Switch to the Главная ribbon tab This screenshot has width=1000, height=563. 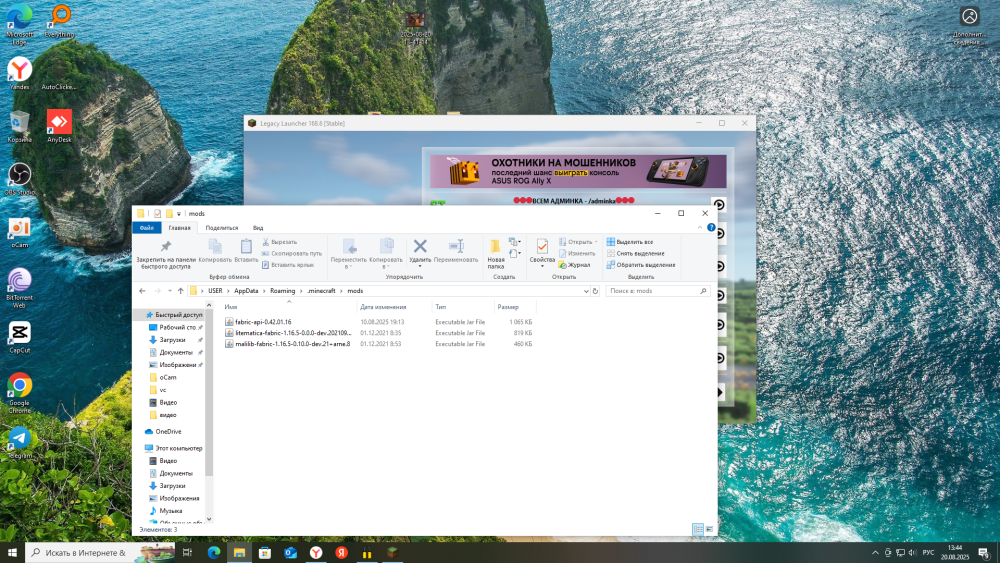click(179, 228)
